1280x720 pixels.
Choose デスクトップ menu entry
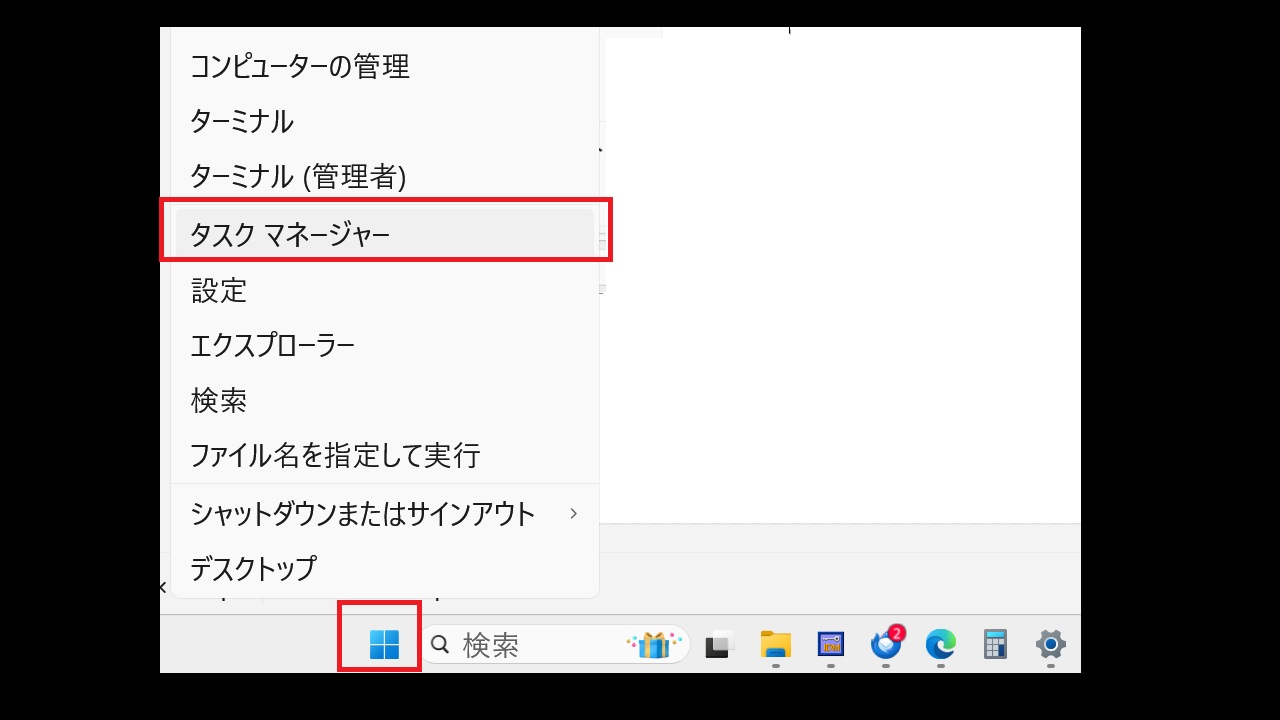(385, 569)
